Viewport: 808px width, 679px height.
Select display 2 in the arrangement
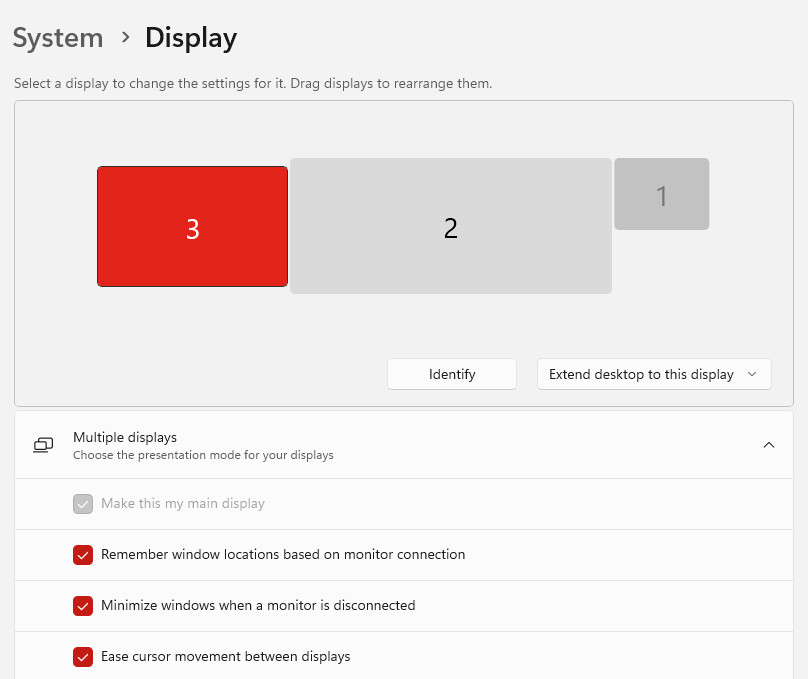coord(450,226)
